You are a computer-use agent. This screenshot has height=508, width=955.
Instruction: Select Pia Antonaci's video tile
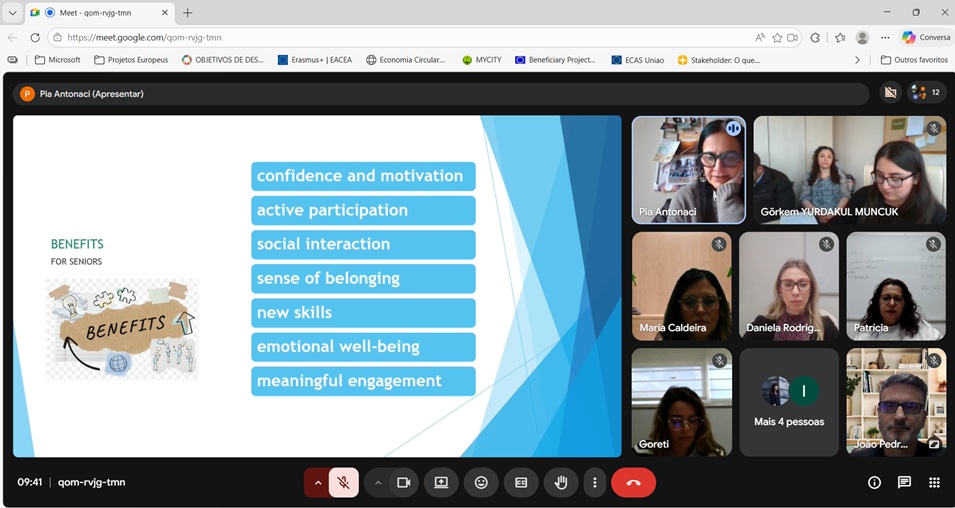688,169
